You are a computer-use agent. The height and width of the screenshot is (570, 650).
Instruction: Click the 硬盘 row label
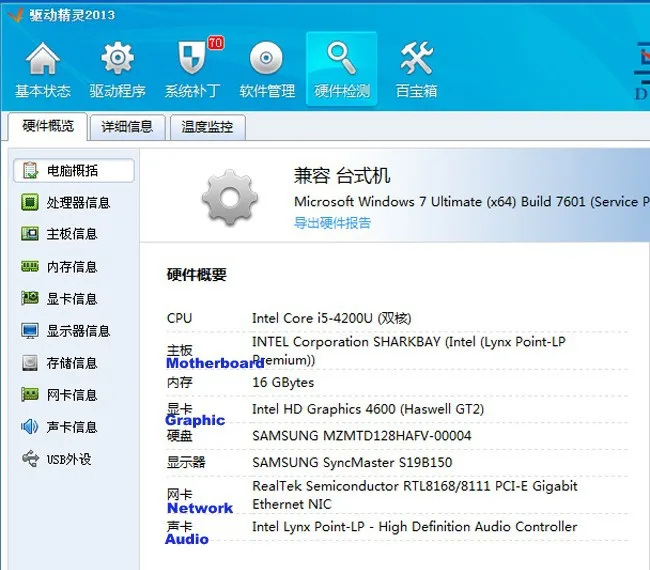pos(179,436)
